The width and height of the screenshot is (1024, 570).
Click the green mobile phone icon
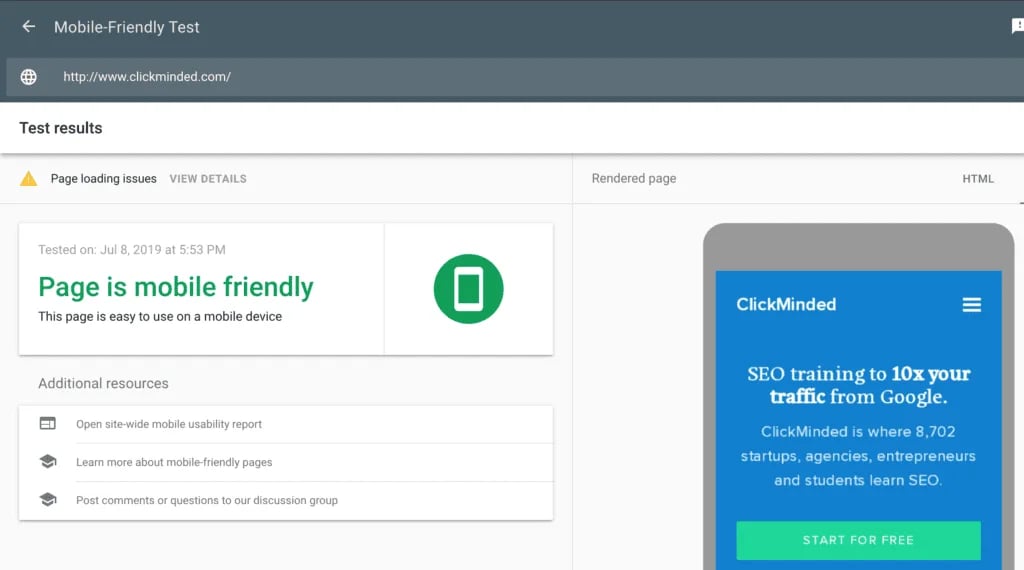click(468, 289)
